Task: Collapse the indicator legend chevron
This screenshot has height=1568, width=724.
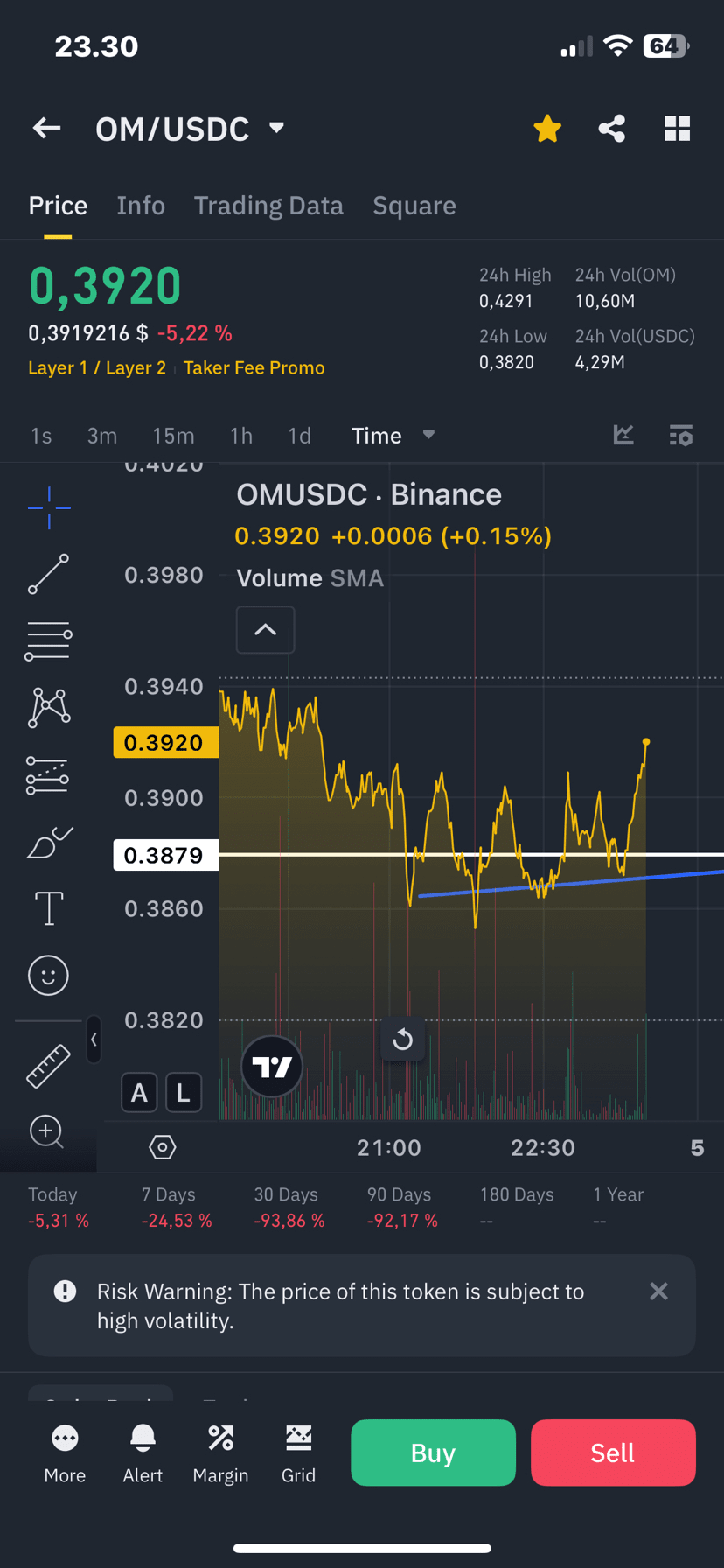Action: click(x=265, y=629)
